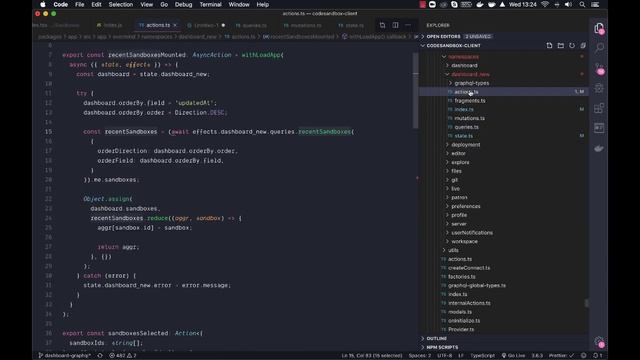Expand the preferences folder
Image resolution: width=640 pixels, height=360 pixels.
[x=465, y=206]
